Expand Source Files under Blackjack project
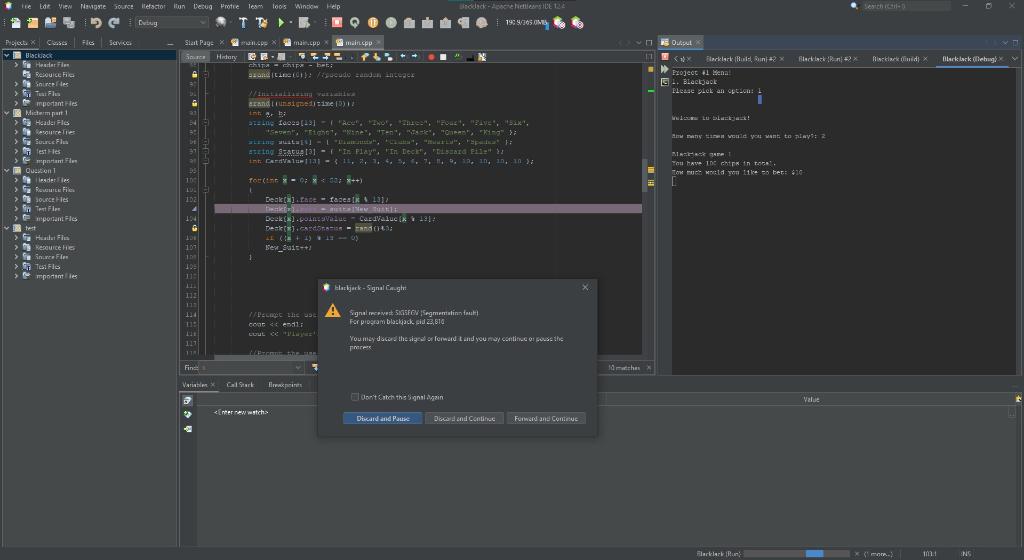Screen dimensions: 1024x560 pyautogui.click(x=16, y=84)
